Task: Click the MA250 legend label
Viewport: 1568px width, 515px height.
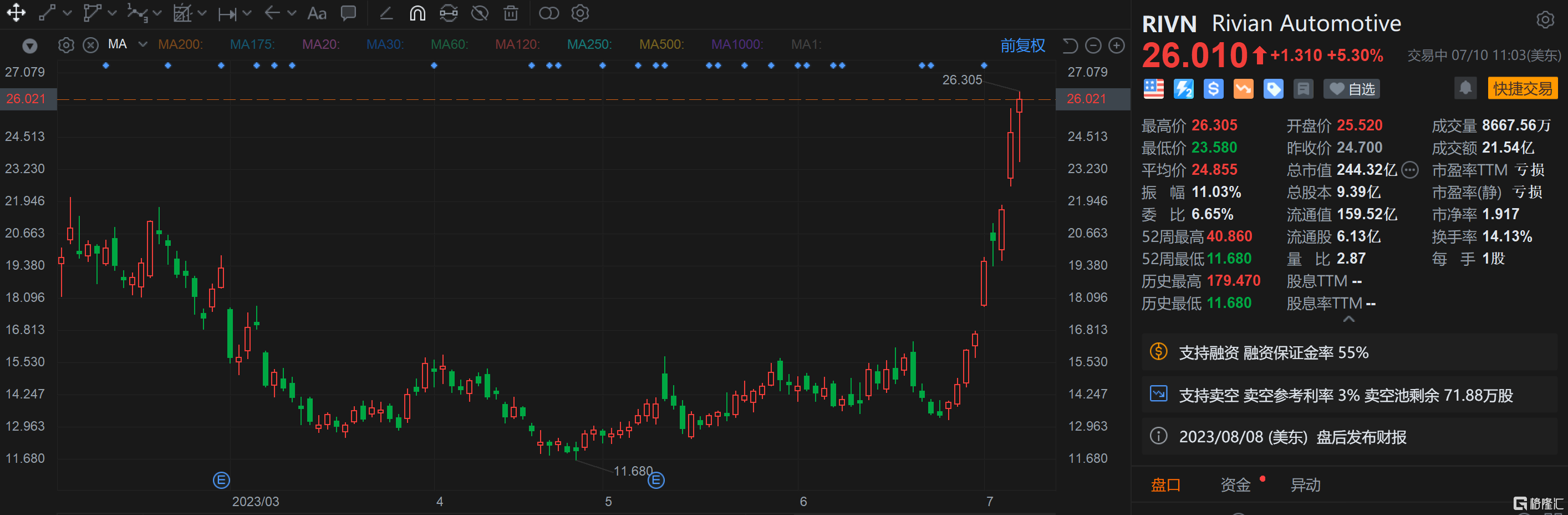Action: (589, 44)
